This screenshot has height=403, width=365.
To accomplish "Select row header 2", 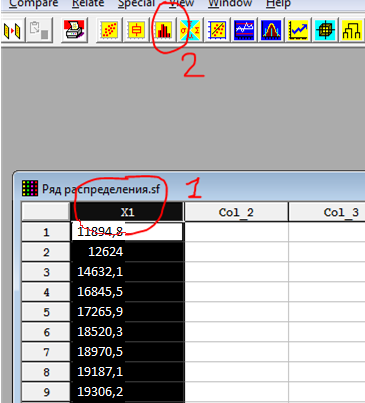I will click(46, 252).
